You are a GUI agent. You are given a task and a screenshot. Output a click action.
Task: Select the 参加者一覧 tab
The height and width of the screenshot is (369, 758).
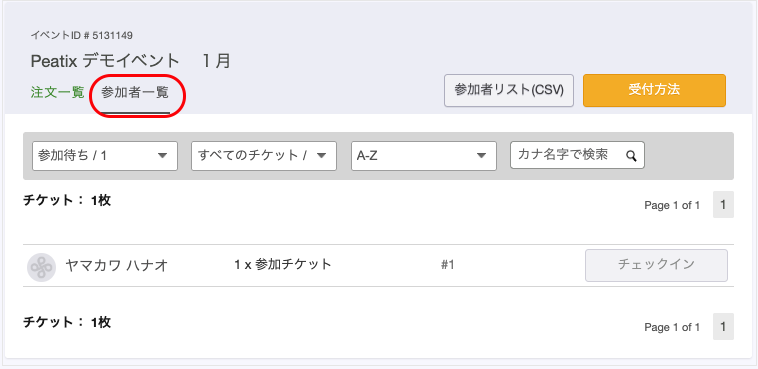pos(135,93)
